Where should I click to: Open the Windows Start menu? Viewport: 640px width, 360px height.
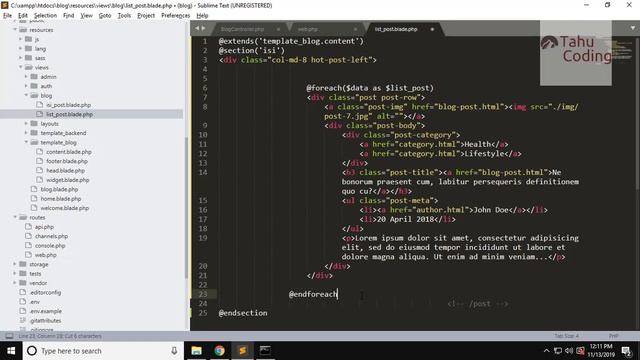[x=11, y=351]
